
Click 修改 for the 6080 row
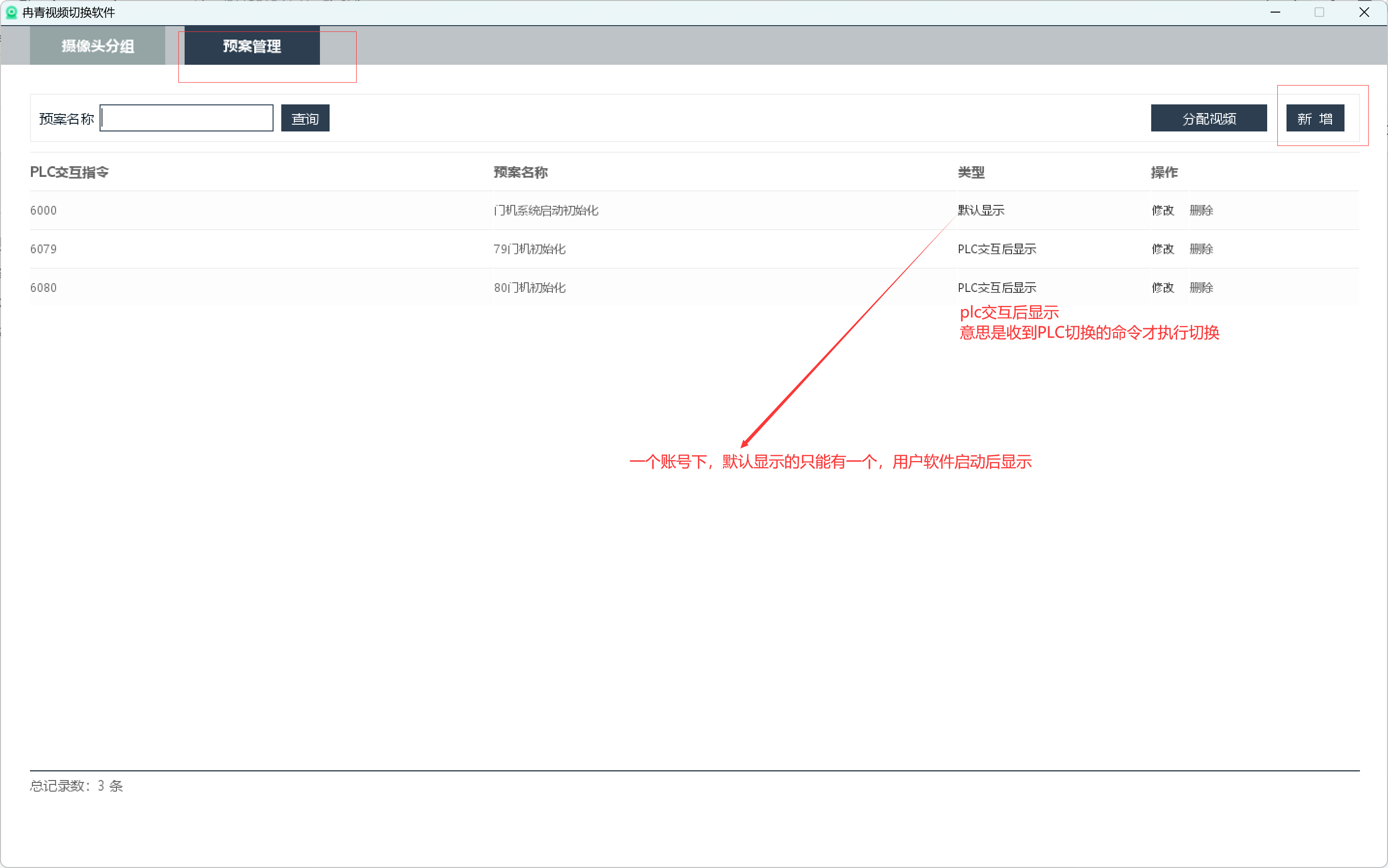pos(1162,288)
